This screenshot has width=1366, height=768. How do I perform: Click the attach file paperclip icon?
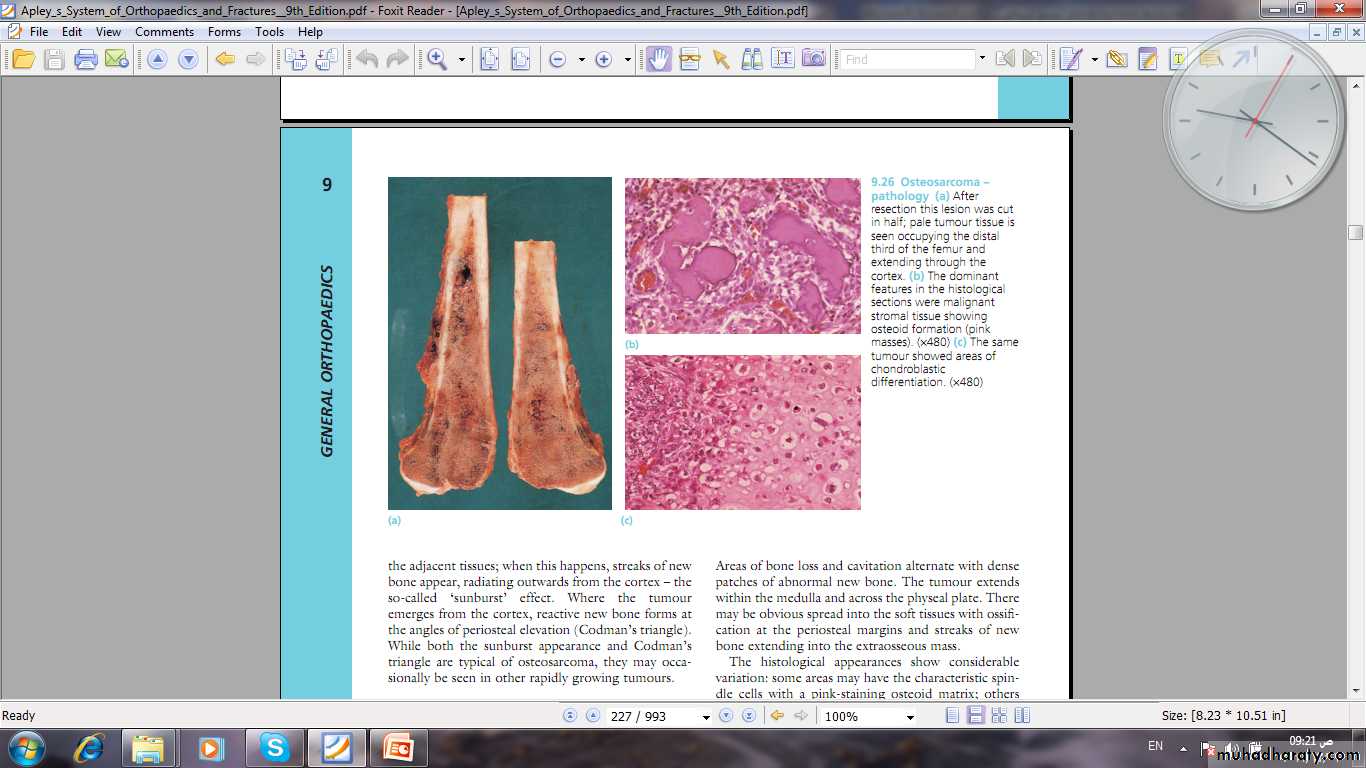[x=1117, y=59]
